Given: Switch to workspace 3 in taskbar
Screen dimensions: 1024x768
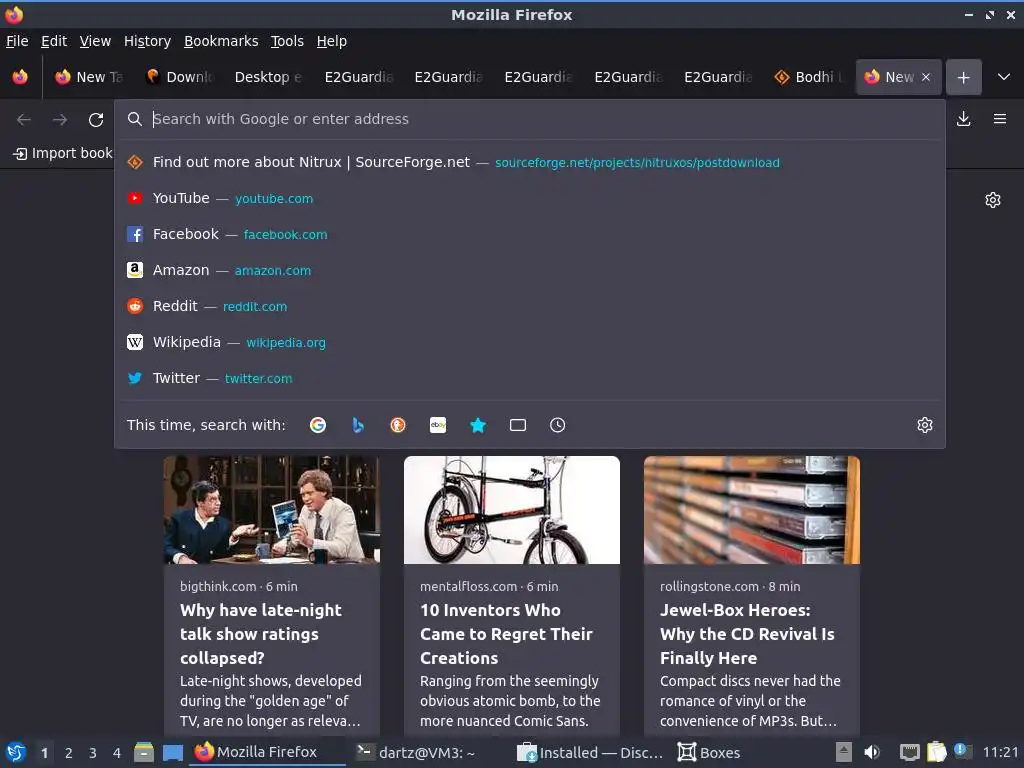Looking at the screenshot, I should (x=93, y=753).
